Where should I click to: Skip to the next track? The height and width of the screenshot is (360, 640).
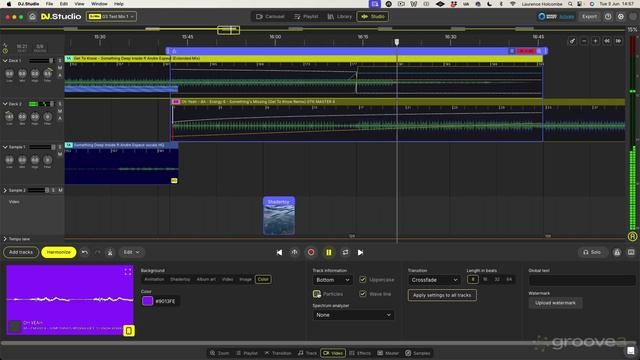pyautogui.click(x=360, y=253)
